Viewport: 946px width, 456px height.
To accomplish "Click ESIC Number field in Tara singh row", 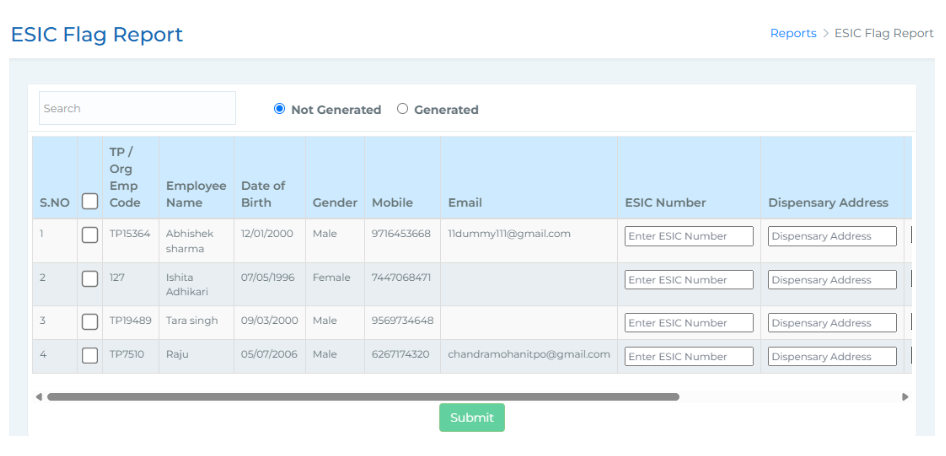I will 689,323.
